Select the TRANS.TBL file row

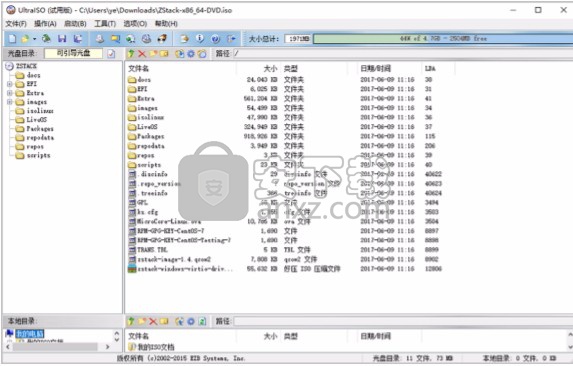285,250
